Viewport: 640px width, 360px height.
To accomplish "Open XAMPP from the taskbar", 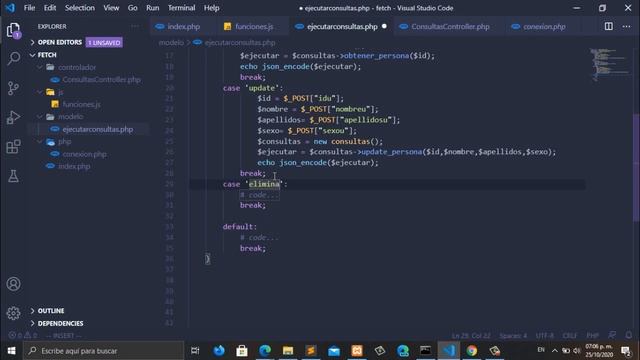I will [x=357, y=351].
